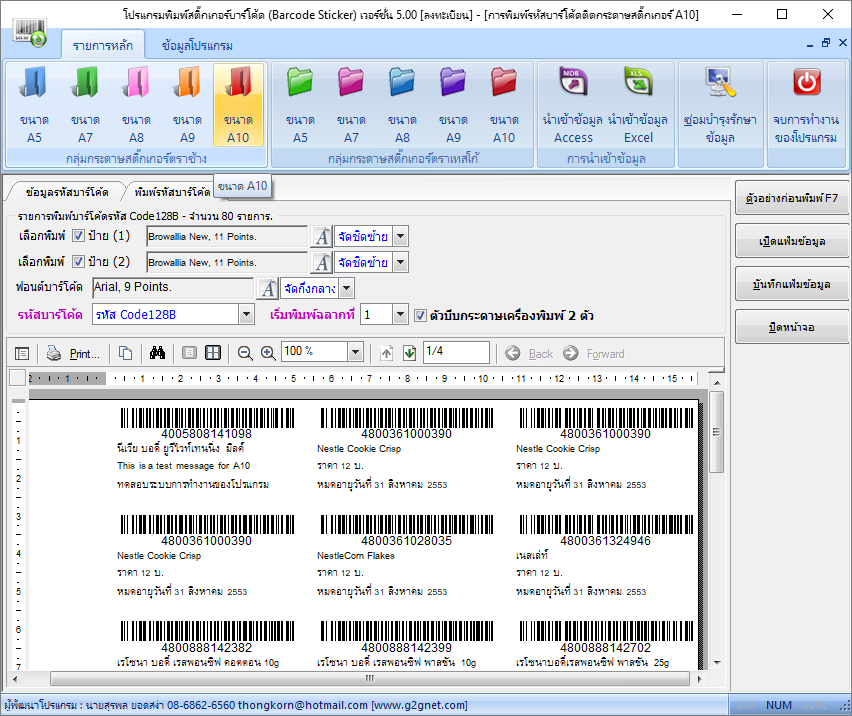852x716 pixels.
Task: Click the barcode number 4800361324946
Action: pos(605,541)
